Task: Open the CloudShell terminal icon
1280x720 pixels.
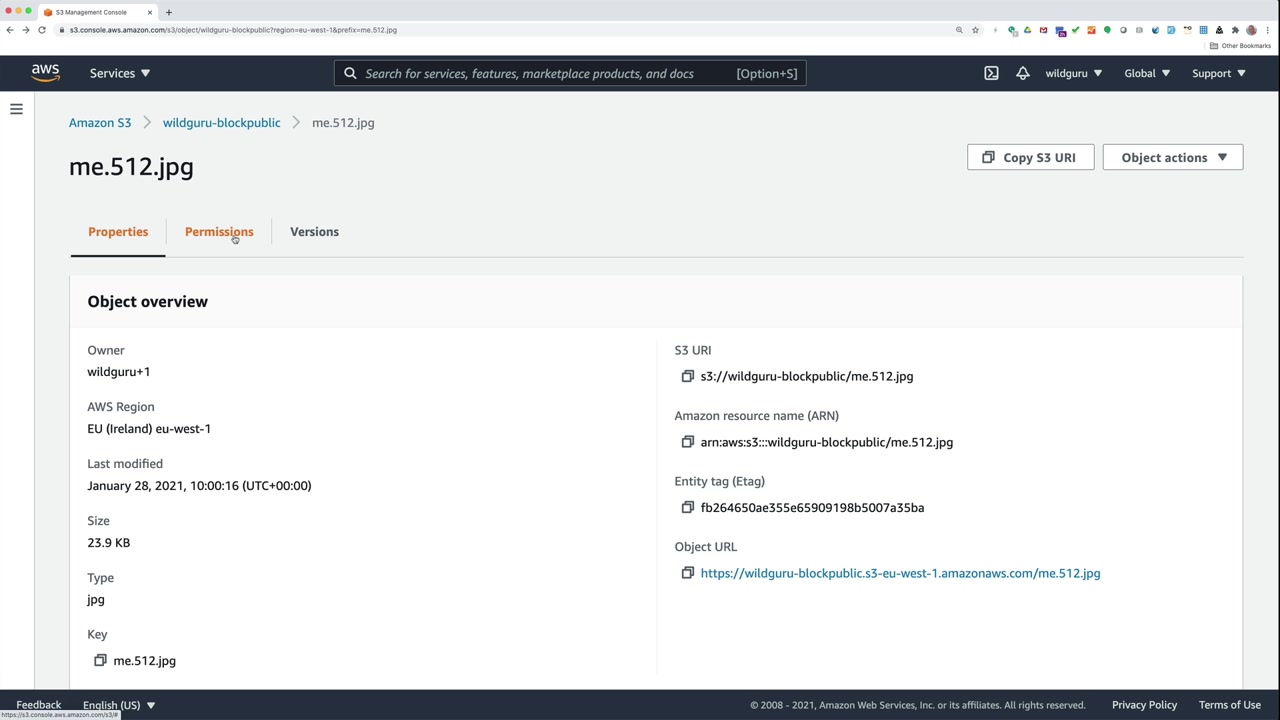Action: click(x=991, y=73)
